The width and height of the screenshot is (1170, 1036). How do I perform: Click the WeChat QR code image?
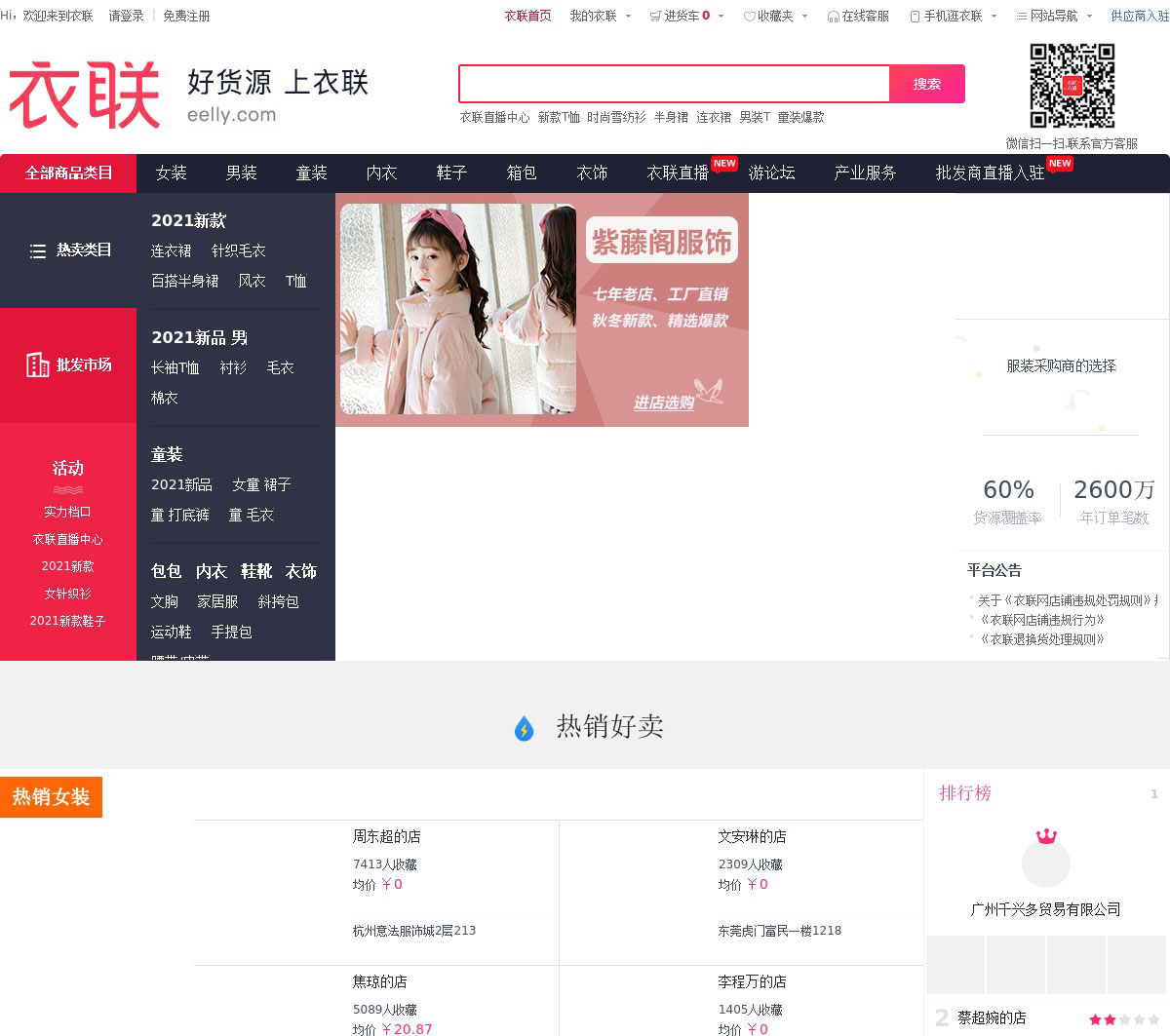(x=1072, y=86)
